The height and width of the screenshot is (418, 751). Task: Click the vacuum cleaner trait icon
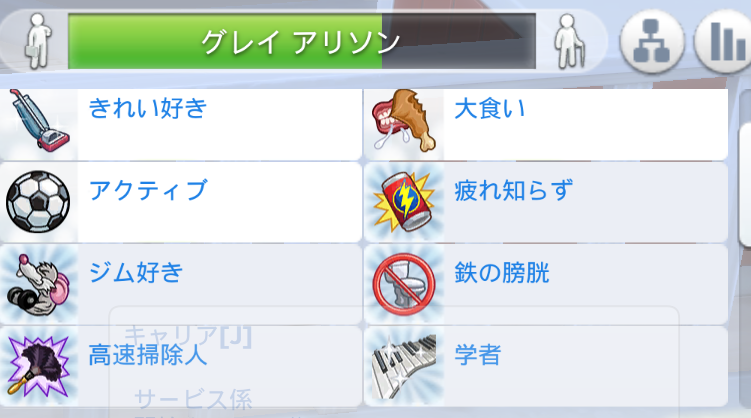(x=39, y=121)
